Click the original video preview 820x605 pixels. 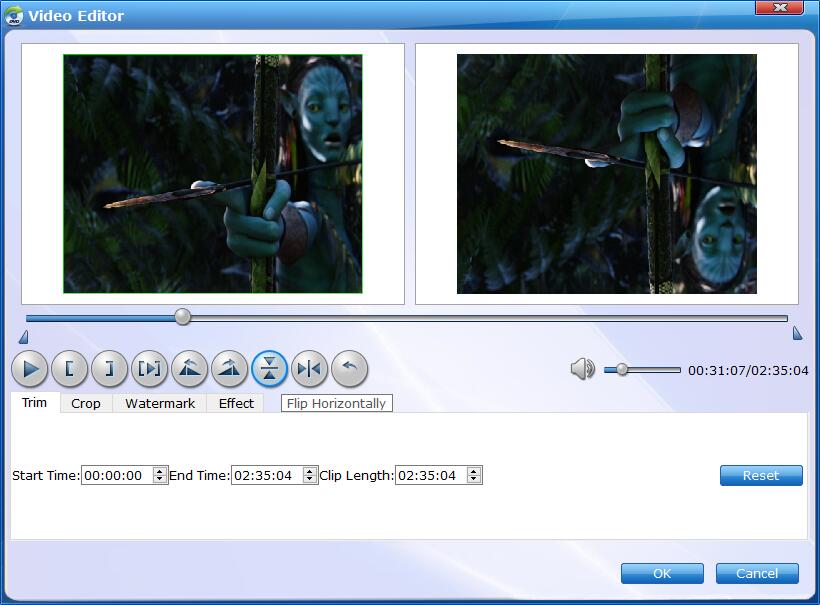tap(213, 174)
